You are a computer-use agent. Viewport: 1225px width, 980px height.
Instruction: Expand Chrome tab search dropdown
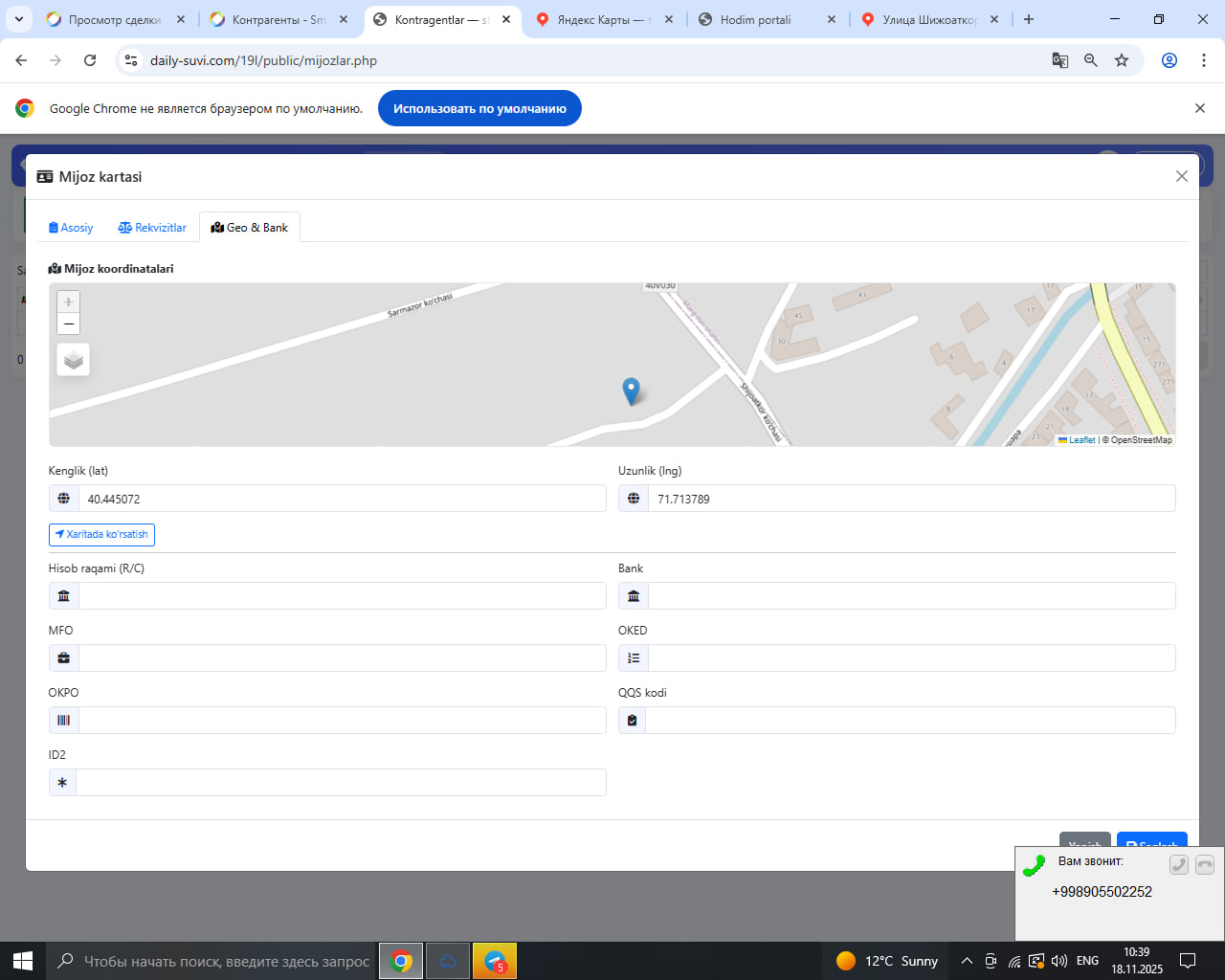pos(19,19)
